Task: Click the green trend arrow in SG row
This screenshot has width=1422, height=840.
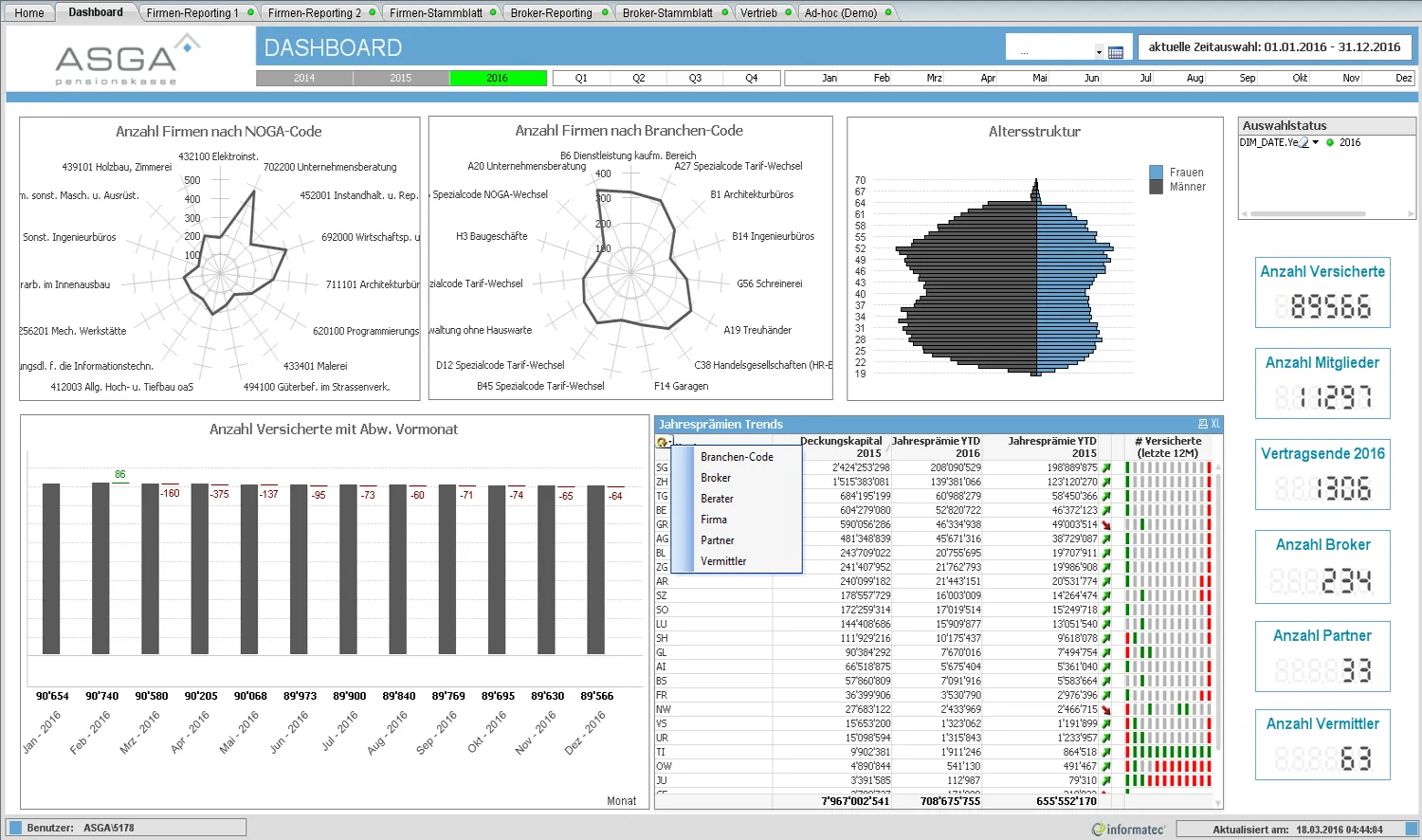Action: [x=1106, y=467]
